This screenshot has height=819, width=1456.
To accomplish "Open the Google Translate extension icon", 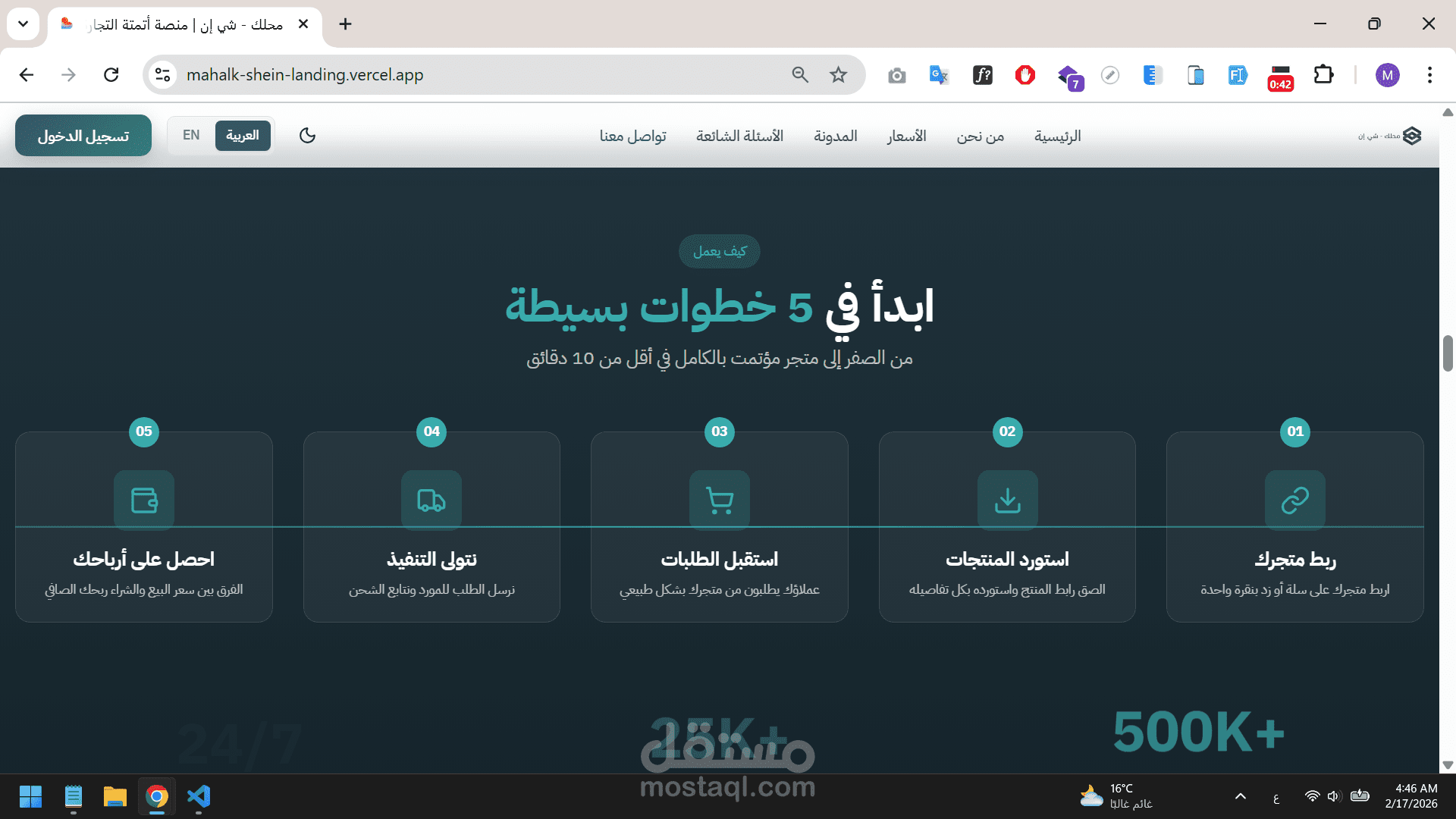I will pos(939,75).
